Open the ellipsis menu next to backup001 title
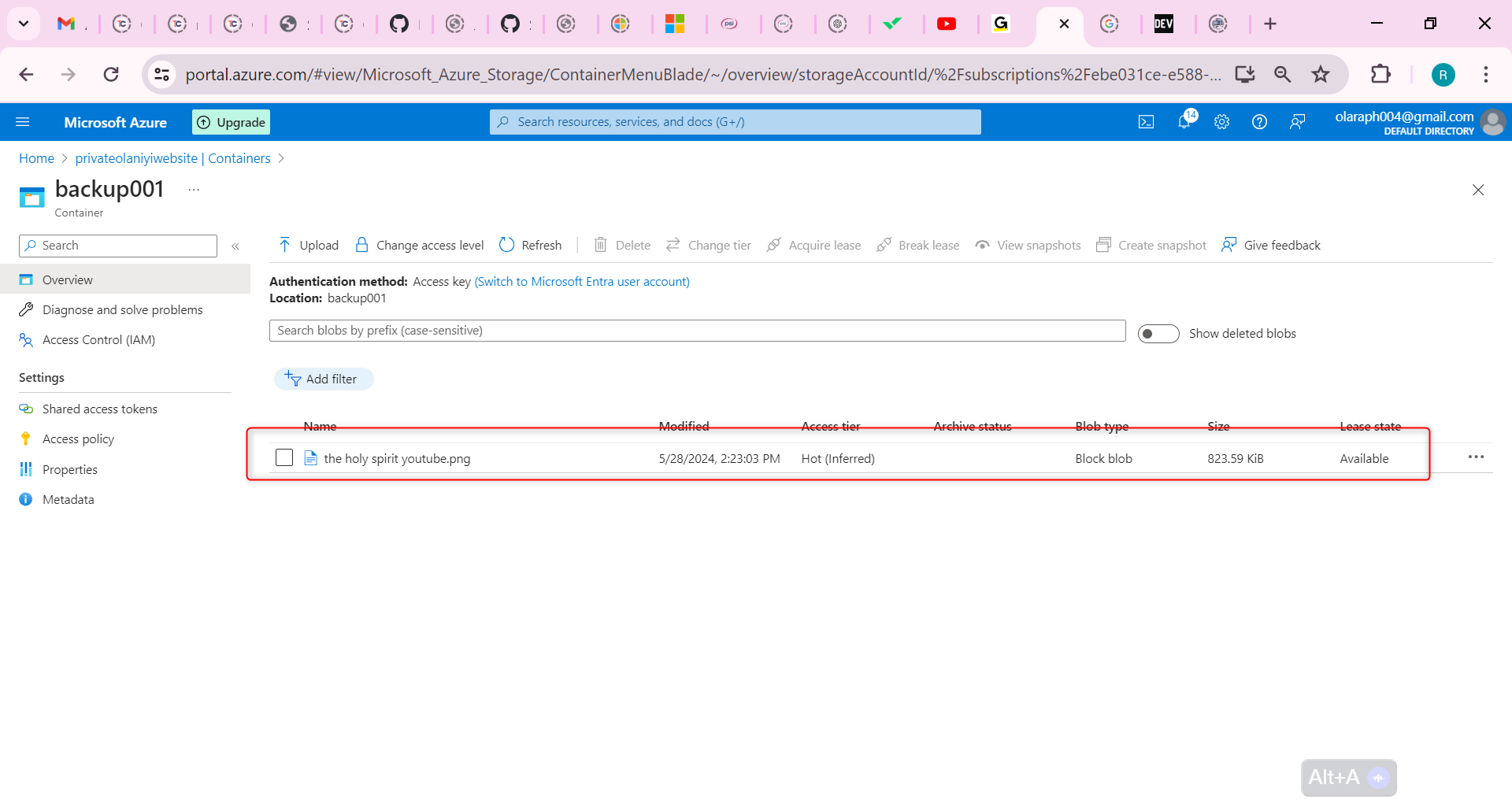Image resolution: width=1512 pixels, height=803 pixels. (x=194, y=190)
